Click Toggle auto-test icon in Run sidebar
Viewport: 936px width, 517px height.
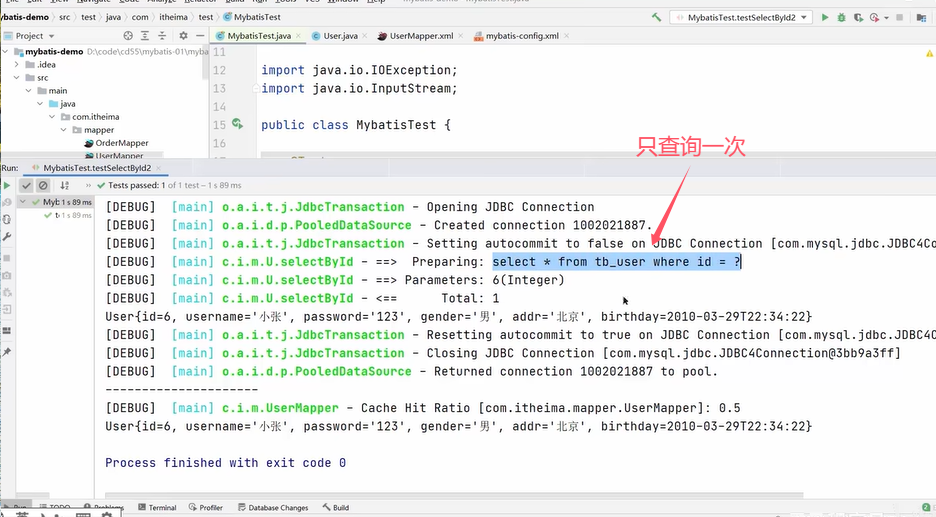click(x=7, y=219)
